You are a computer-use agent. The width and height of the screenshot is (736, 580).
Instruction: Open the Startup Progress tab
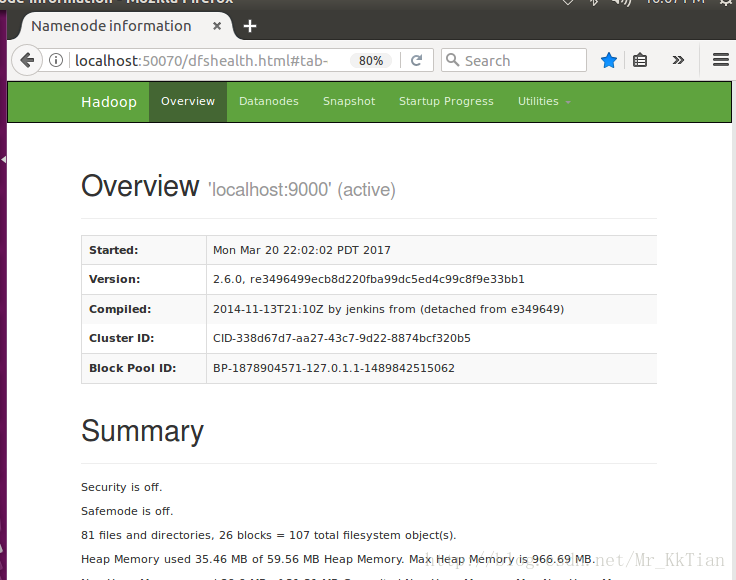[446, 101]
